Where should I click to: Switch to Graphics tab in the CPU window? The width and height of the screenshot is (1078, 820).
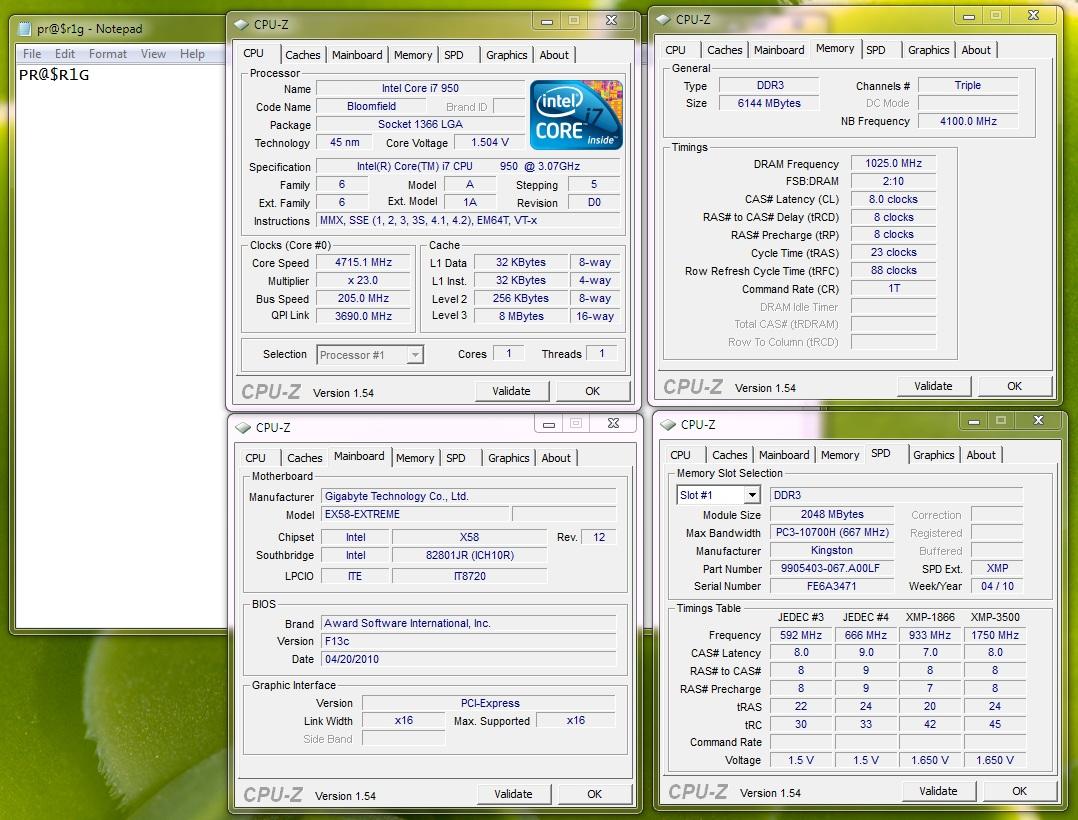[x=507, y=55]
